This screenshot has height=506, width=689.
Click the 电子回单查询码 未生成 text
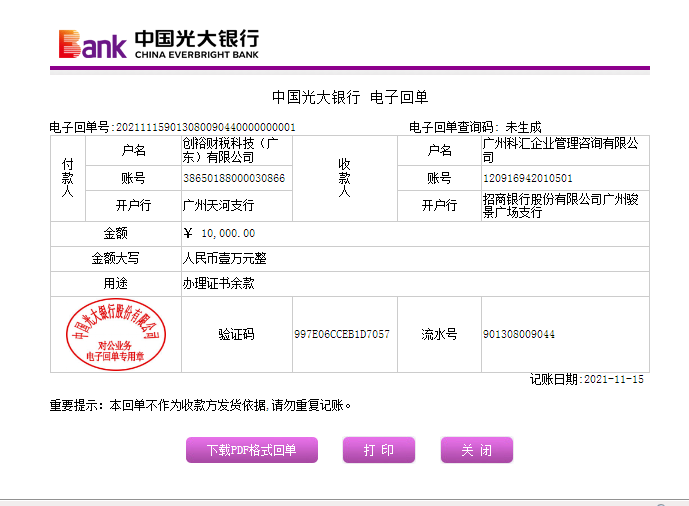point(475,127)
